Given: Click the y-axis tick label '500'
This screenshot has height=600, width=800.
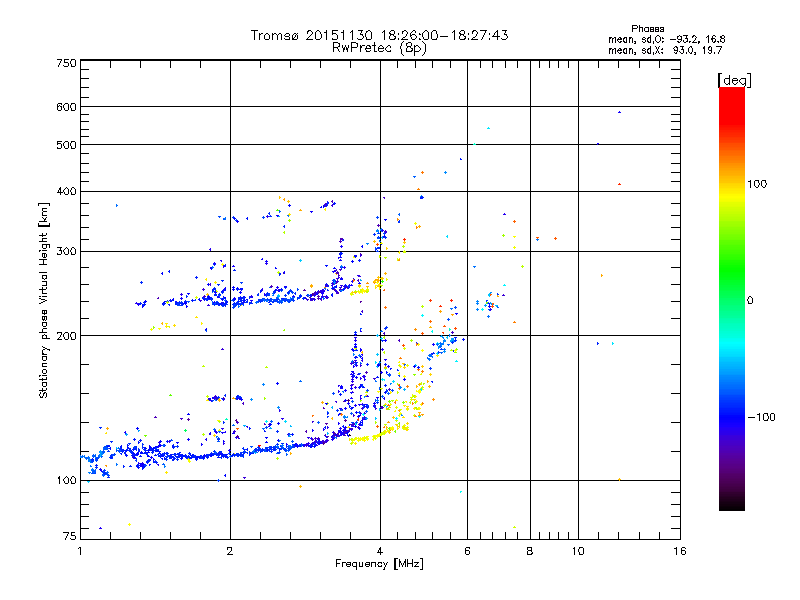Looking at the screenshot, I should 66,145.
